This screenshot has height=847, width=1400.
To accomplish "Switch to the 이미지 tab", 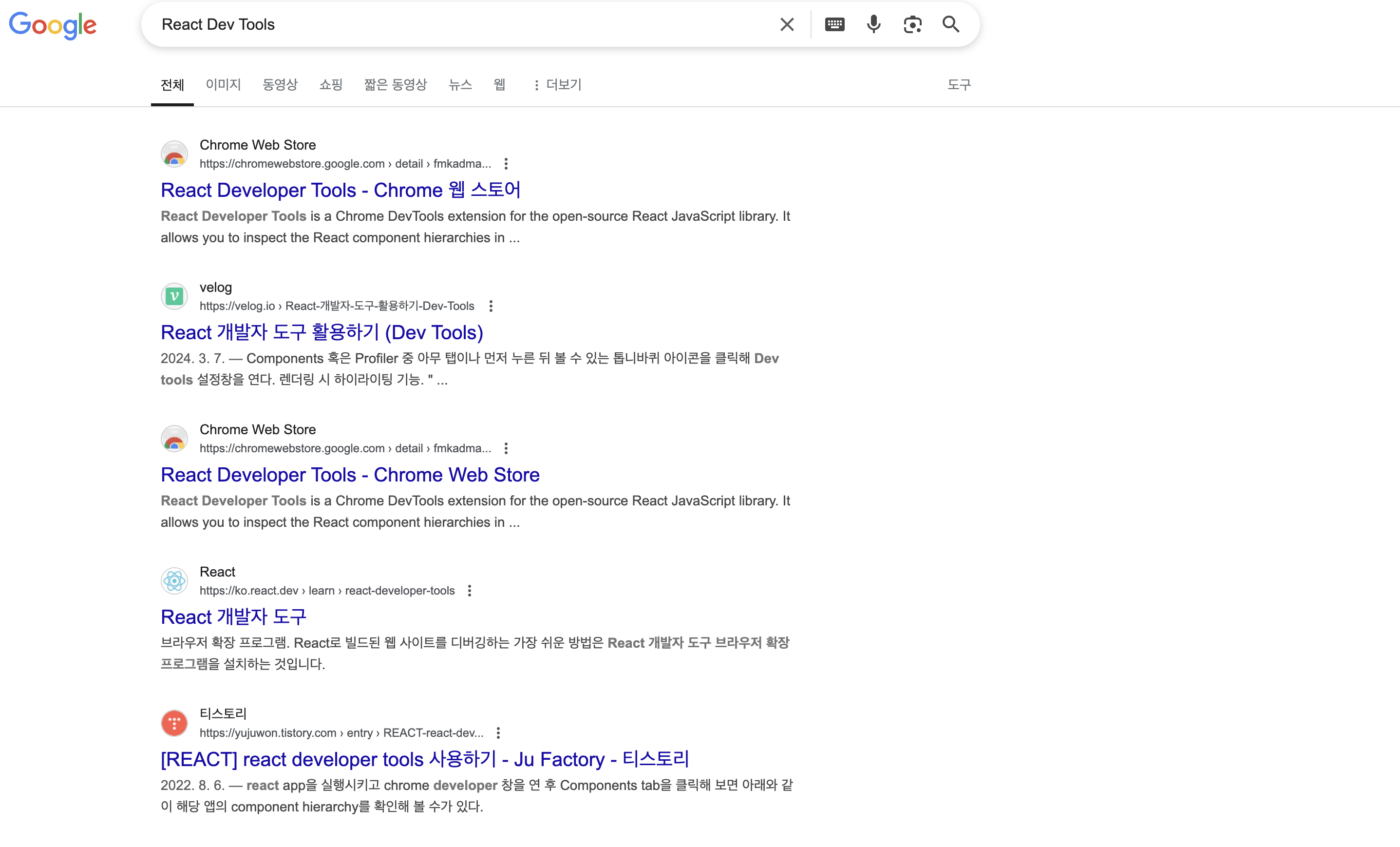I will click(x=223, y=85).
